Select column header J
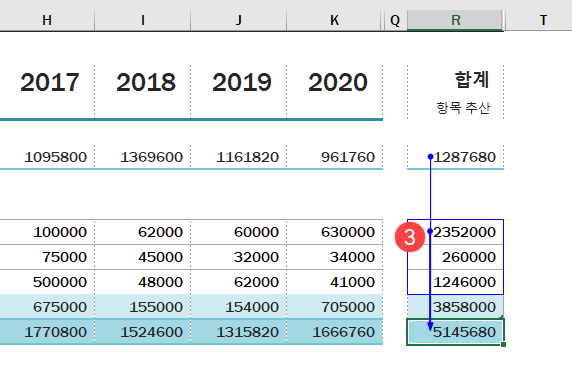The width and height of the screenshot is (572, 384). click(239, 20)
